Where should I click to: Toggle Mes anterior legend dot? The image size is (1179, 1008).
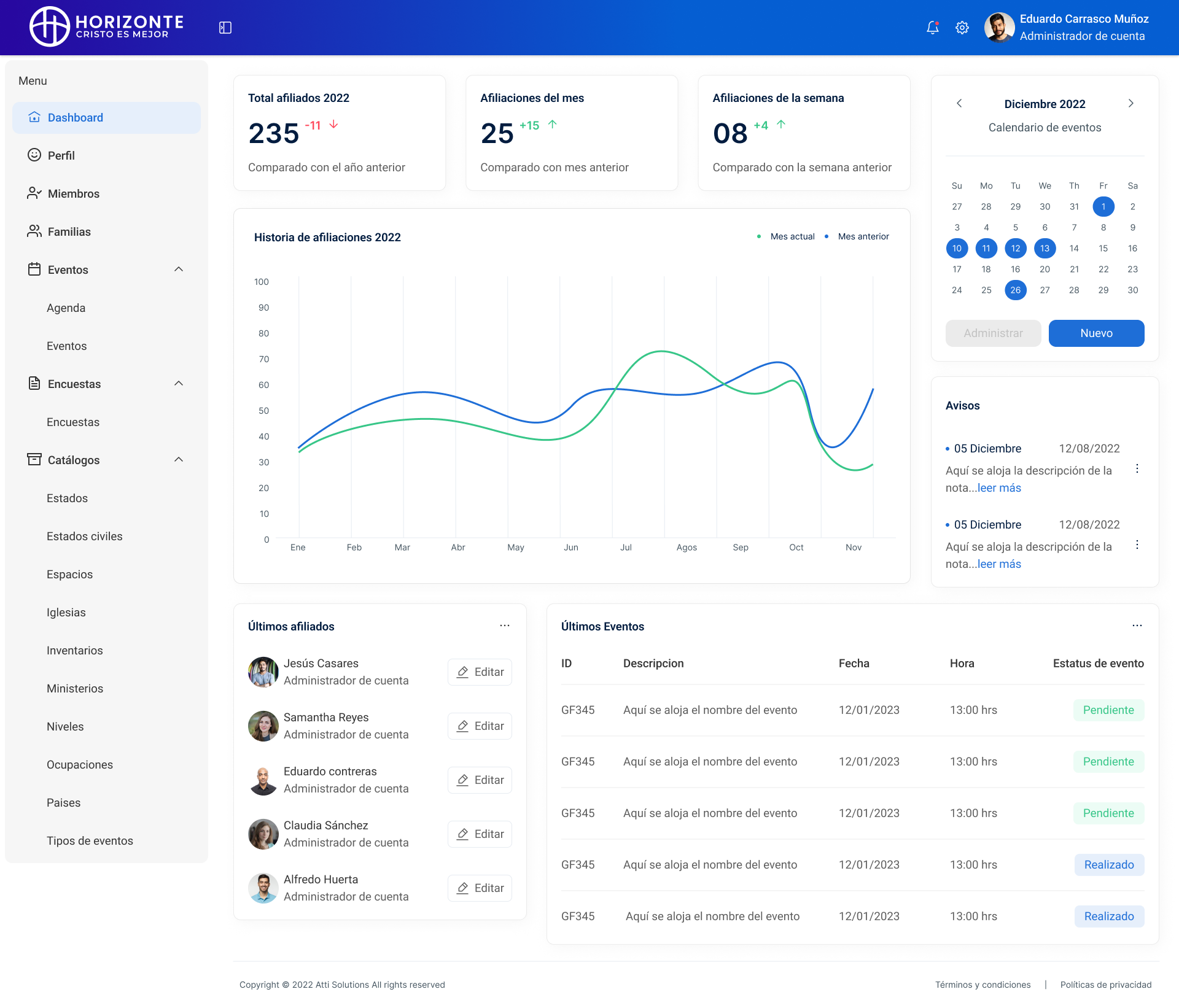pyautogui.click(x=827, y=236)
